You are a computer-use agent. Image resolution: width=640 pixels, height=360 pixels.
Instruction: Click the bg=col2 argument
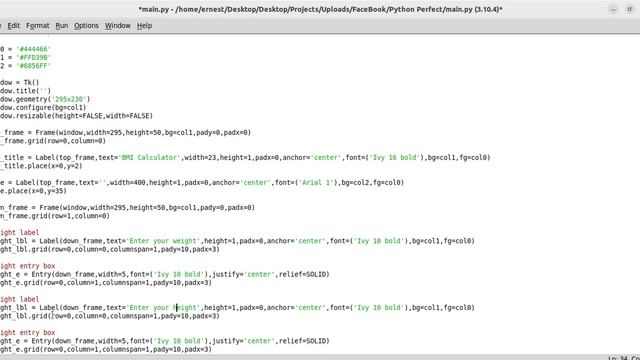click(x=357, y=182)
